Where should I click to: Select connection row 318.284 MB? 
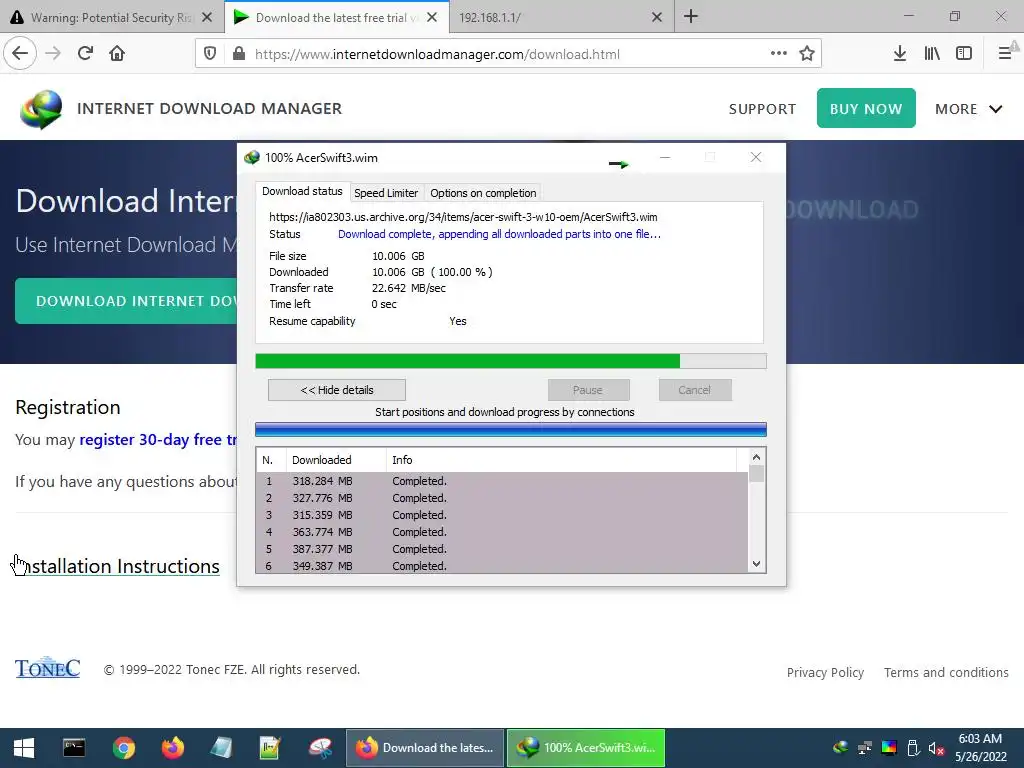click(502, 481)
